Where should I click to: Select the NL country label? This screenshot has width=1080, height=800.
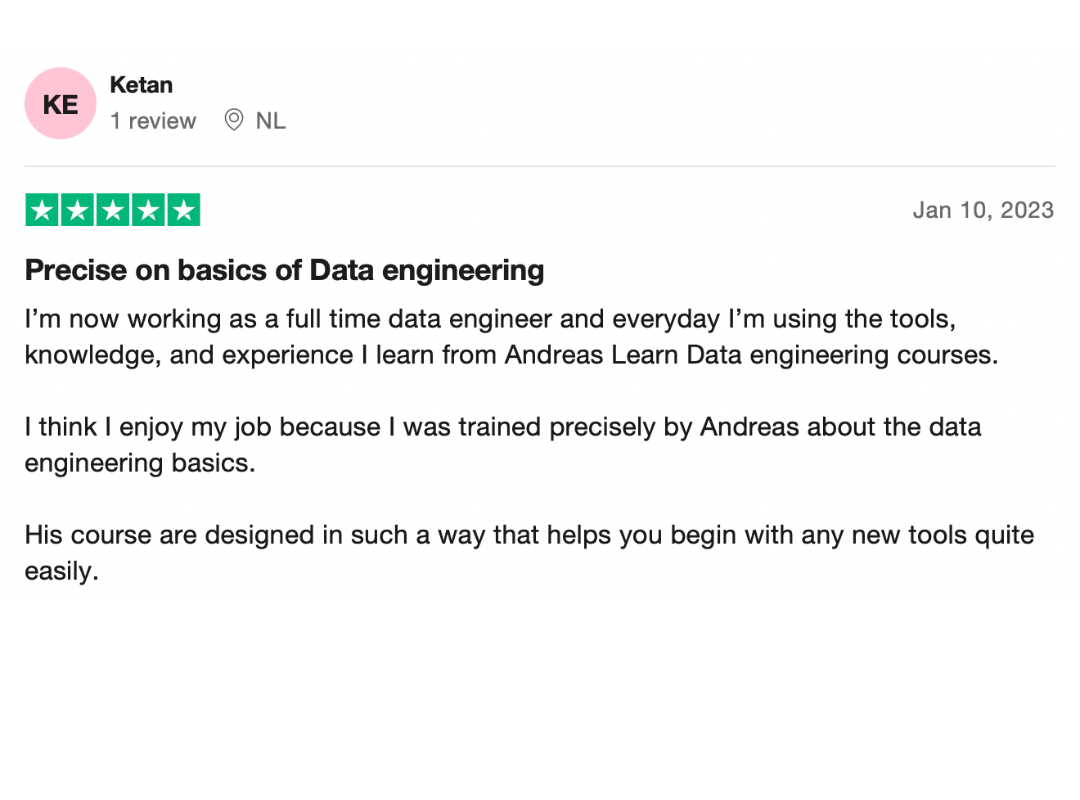tap(271, 121)
